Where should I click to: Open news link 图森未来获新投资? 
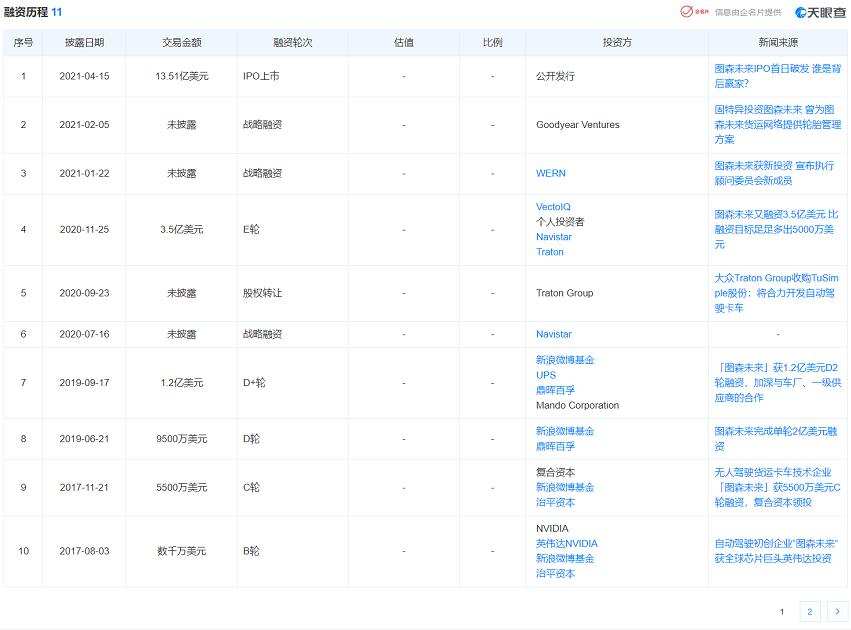(773, 173)
